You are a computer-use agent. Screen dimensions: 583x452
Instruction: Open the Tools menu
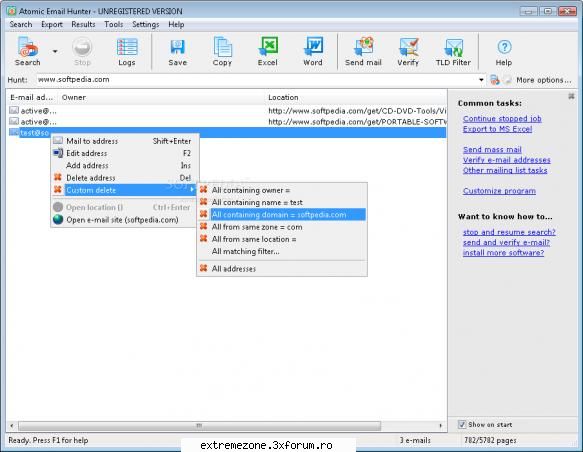click(x=113, y=25)
